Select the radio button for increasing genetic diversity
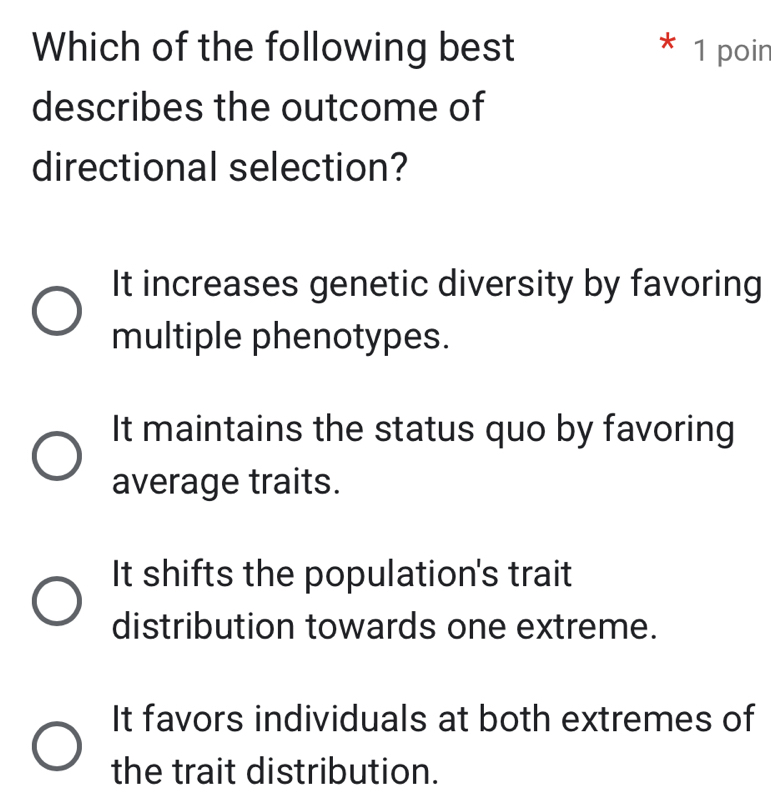771x808 pixels. 57,311
